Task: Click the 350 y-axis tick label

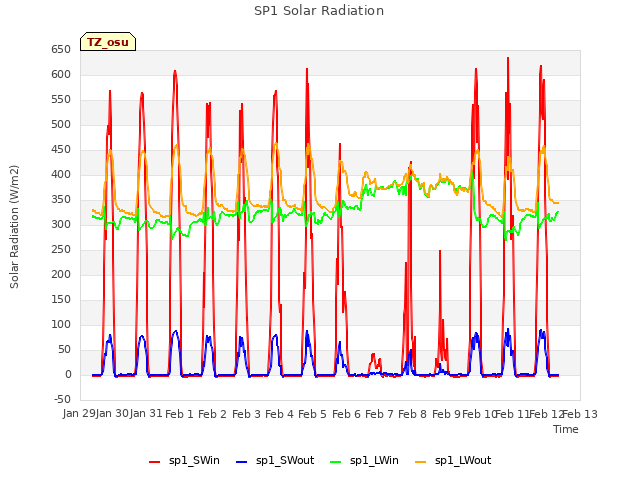Action: [x=61, y=200]
